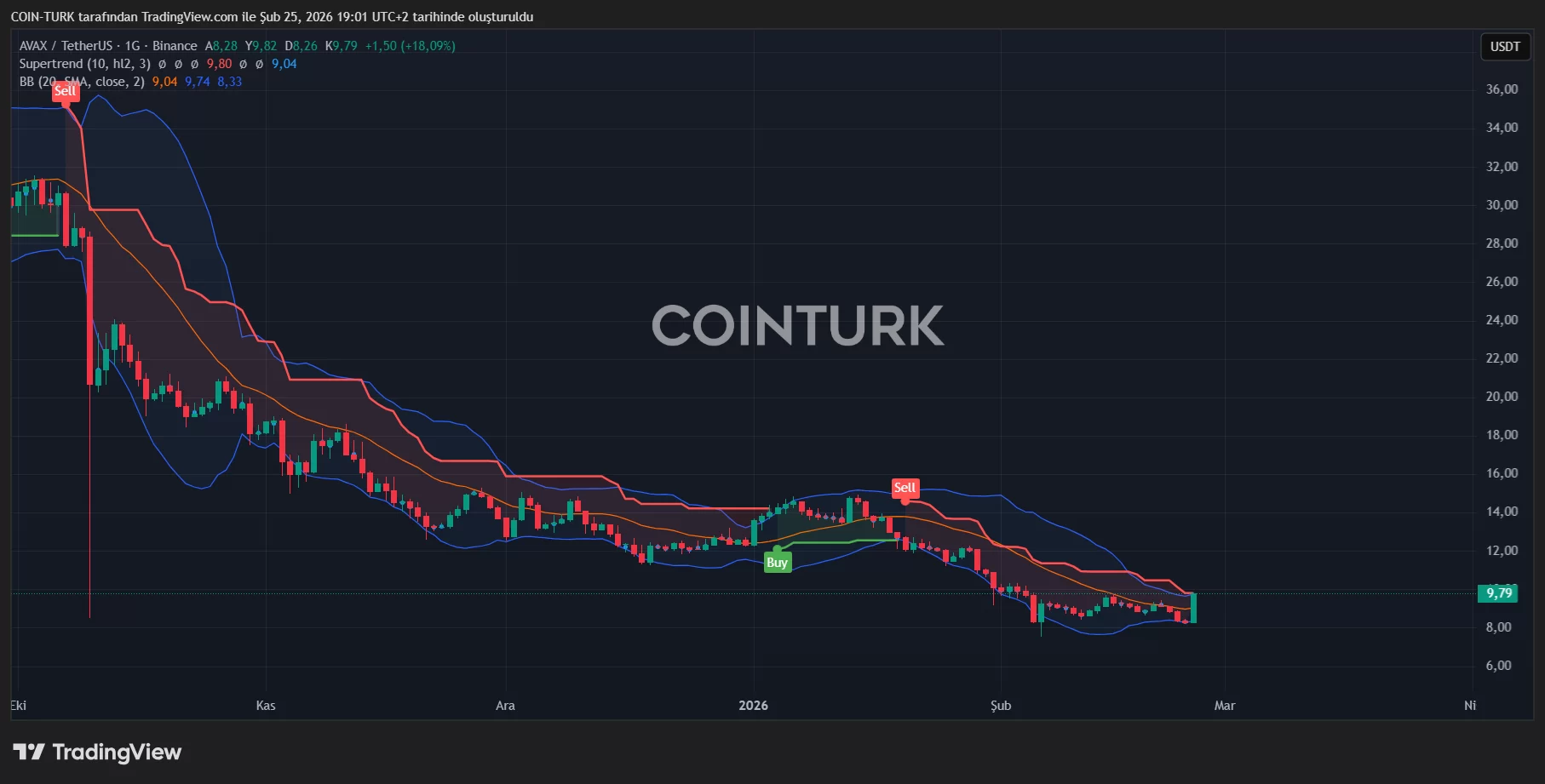This screenshot has height=784, width=1545.
Task: Click the 2026 marker on the time axis
Action: pos(754,706)
